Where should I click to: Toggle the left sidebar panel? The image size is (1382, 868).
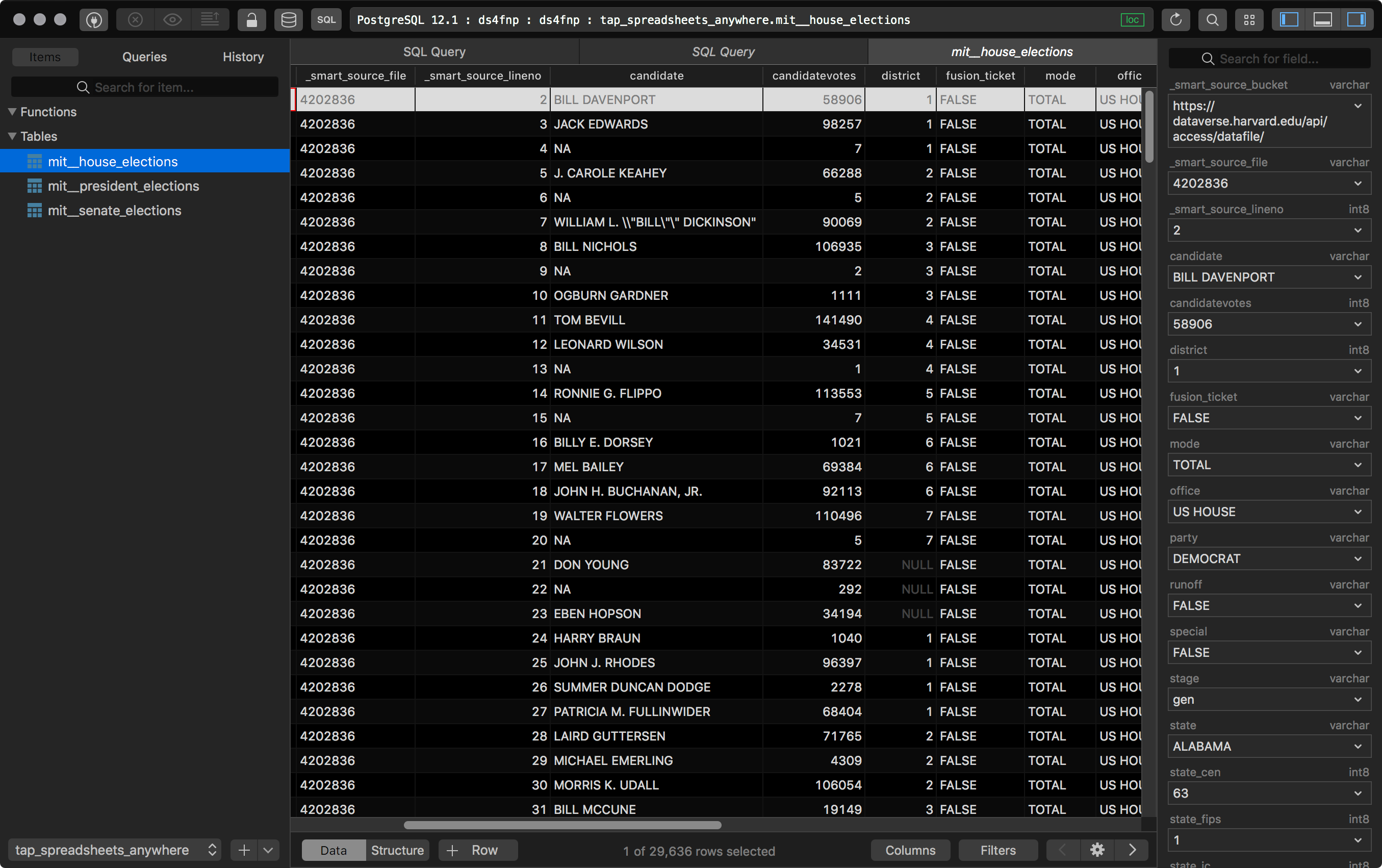(x=1289, y=20)
